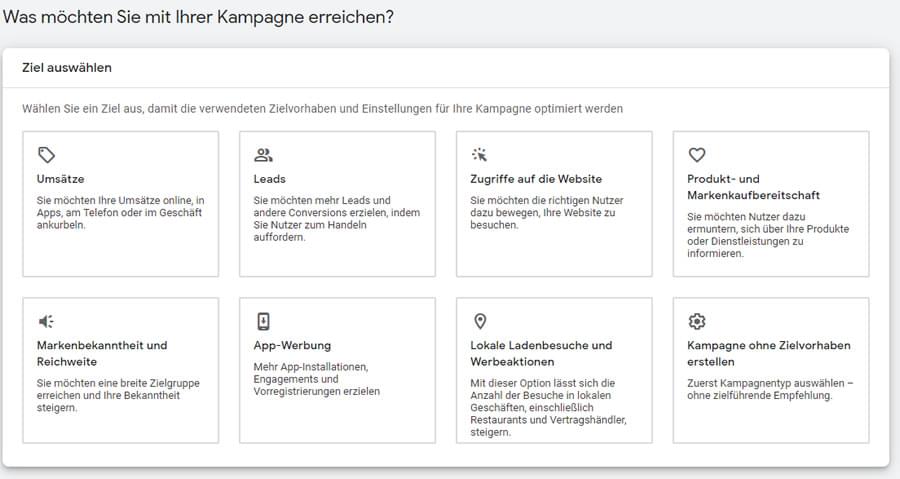
Task: Select the Umsätze goal title
Action: click(x=60, y=179)
